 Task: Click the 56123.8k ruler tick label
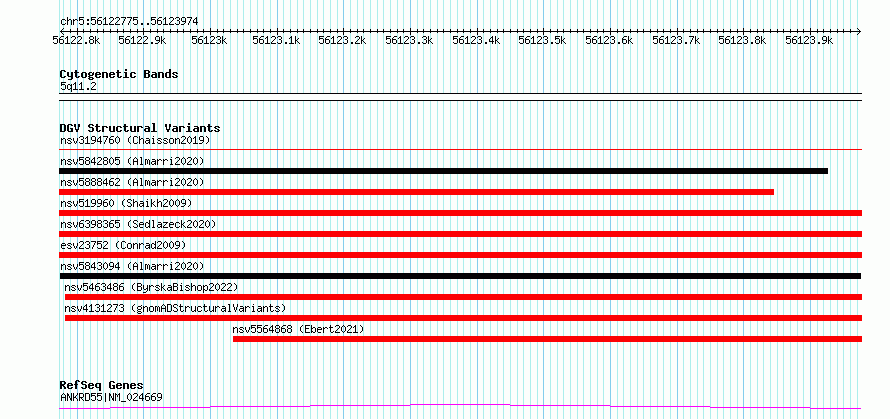[742, 40]
